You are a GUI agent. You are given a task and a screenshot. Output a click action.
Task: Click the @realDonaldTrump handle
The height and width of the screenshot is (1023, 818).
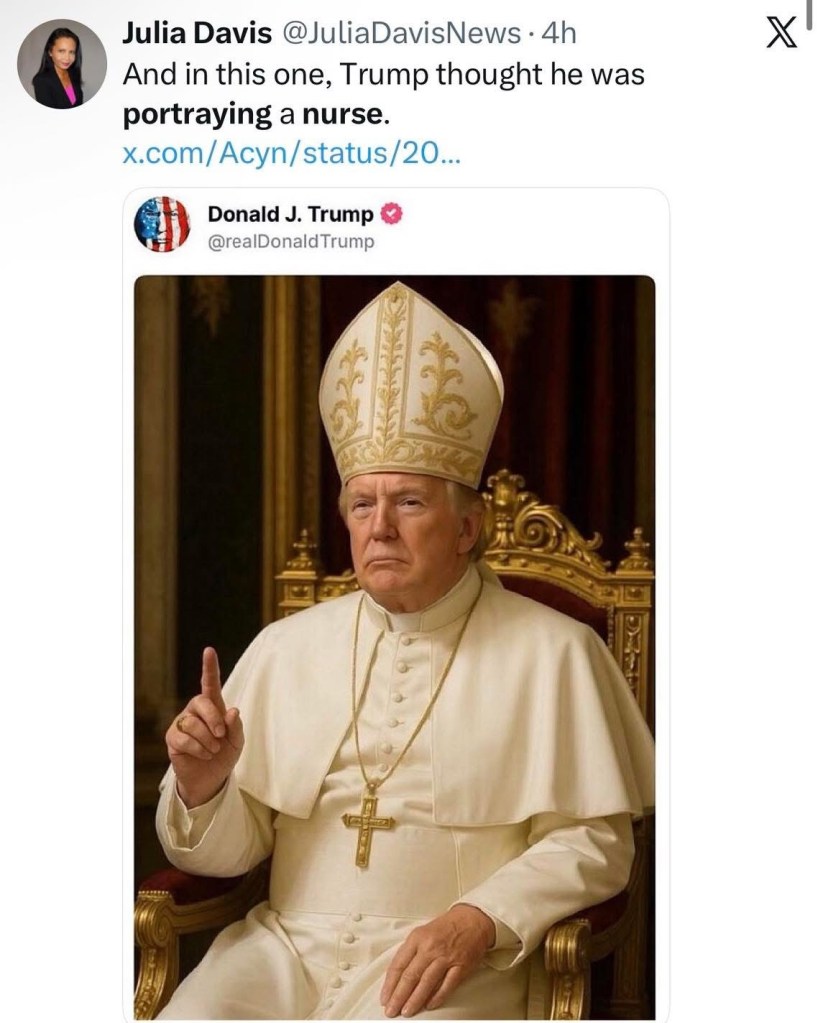291,240
